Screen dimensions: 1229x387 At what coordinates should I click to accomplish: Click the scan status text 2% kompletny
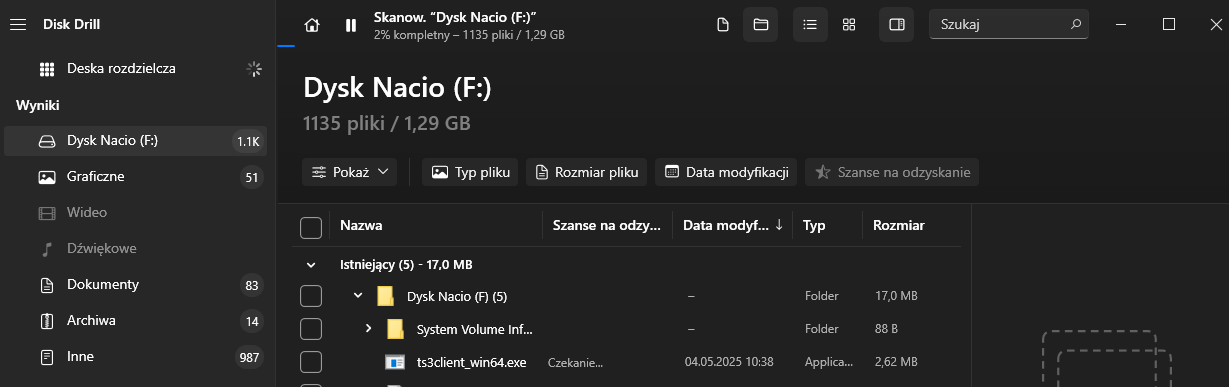[469, 34]
